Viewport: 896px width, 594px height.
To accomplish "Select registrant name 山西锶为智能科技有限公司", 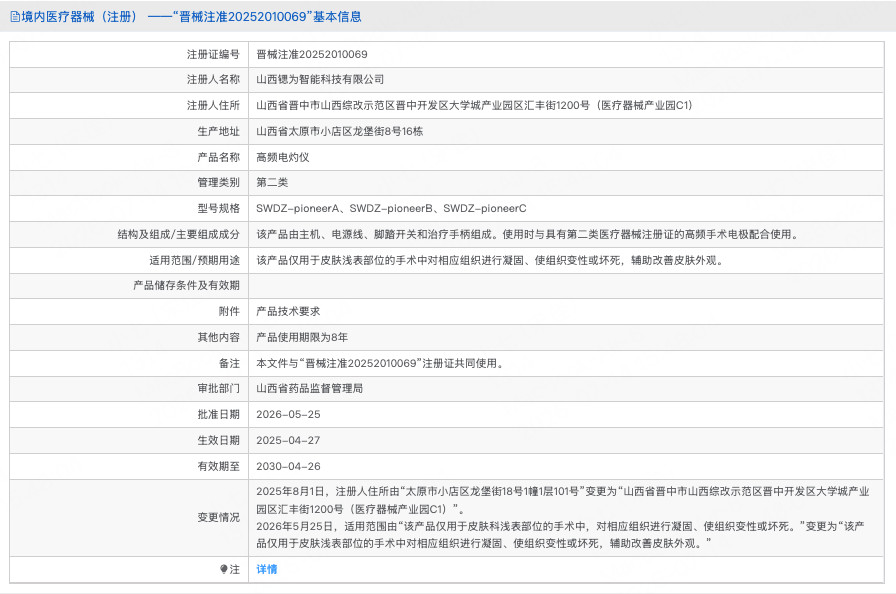I will (319, 79).
